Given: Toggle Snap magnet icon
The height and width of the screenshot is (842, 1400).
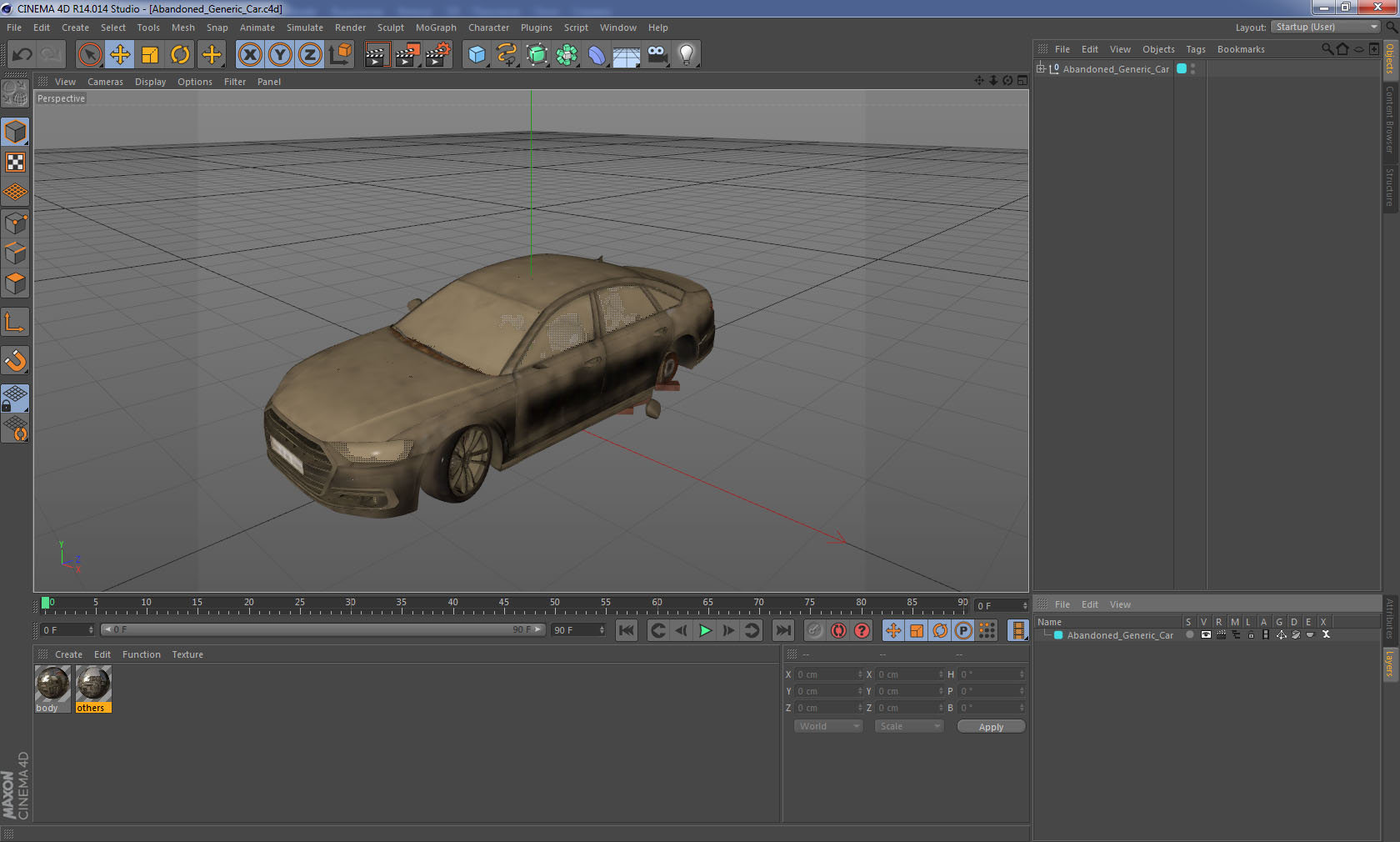Looking at the screenshot, I should [x=16, y=360].
